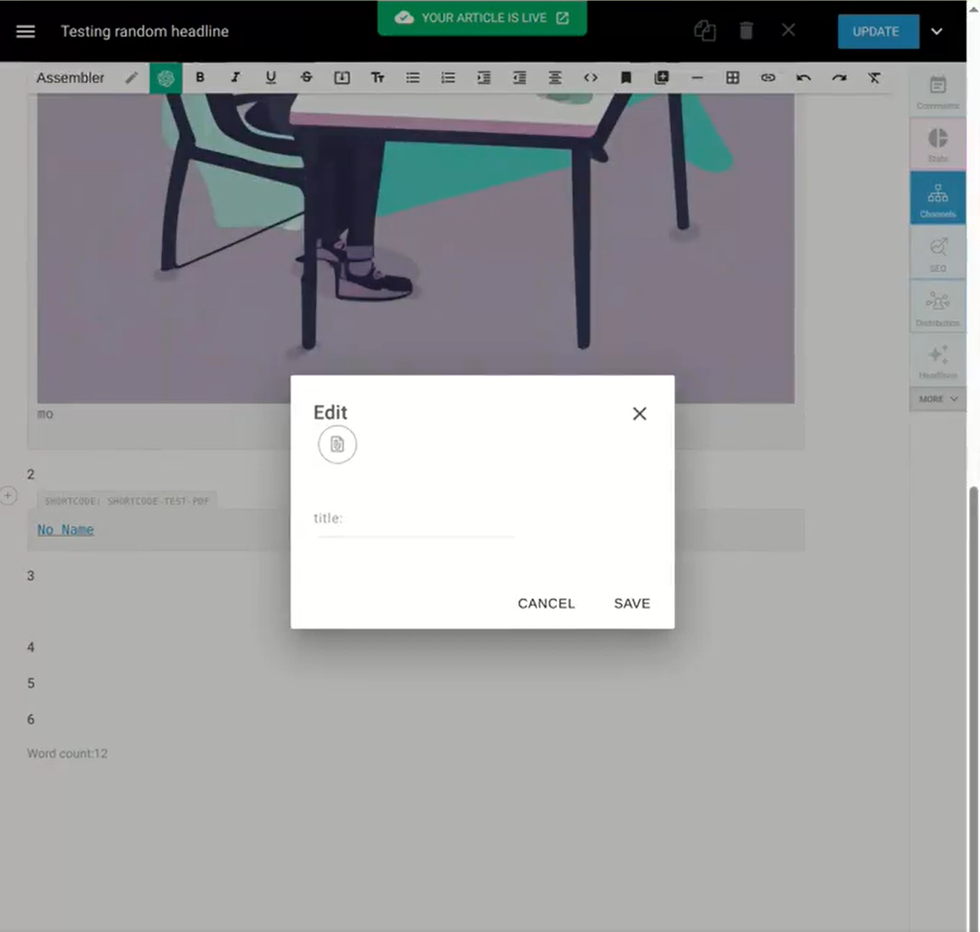The image size is (980, 932).
Task: Click the Bold formatting icon
Action: click(x=200, y=78)
